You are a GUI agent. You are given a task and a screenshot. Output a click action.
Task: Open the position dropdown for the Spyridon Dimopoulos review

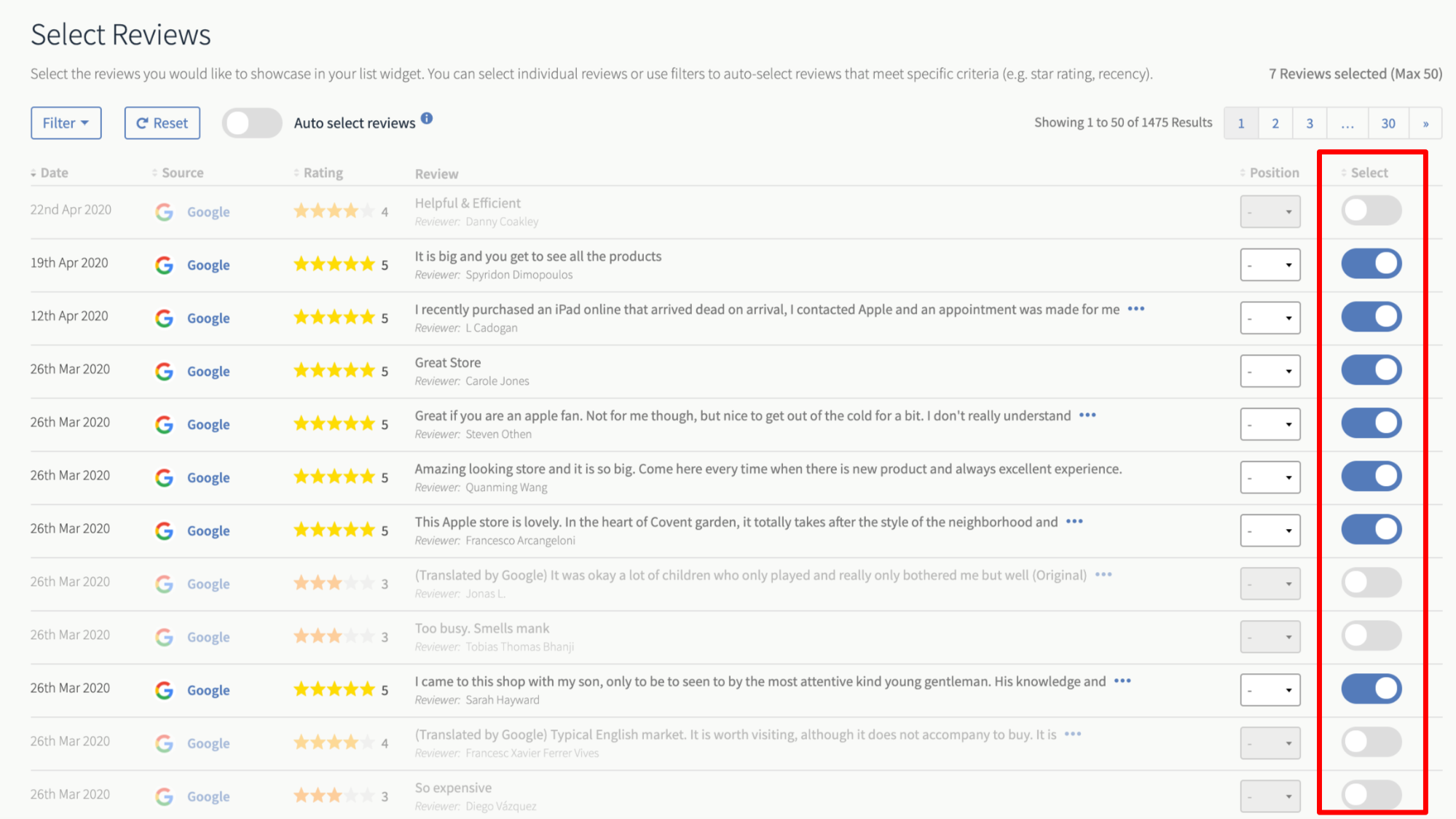tap(1270, 264)
